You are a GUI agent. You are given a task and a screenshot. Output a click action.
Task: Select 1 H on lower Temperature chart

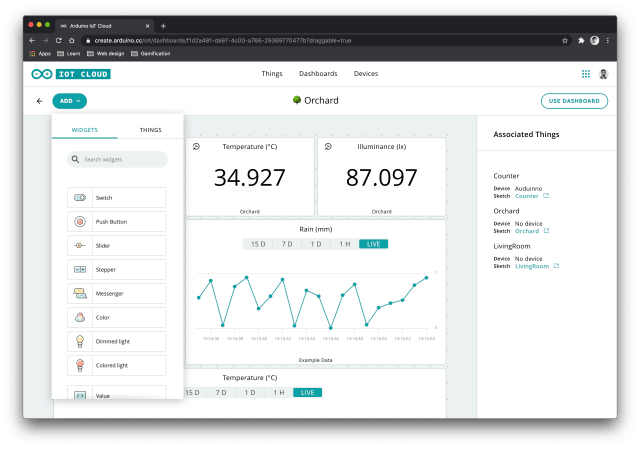click(279, 392)
